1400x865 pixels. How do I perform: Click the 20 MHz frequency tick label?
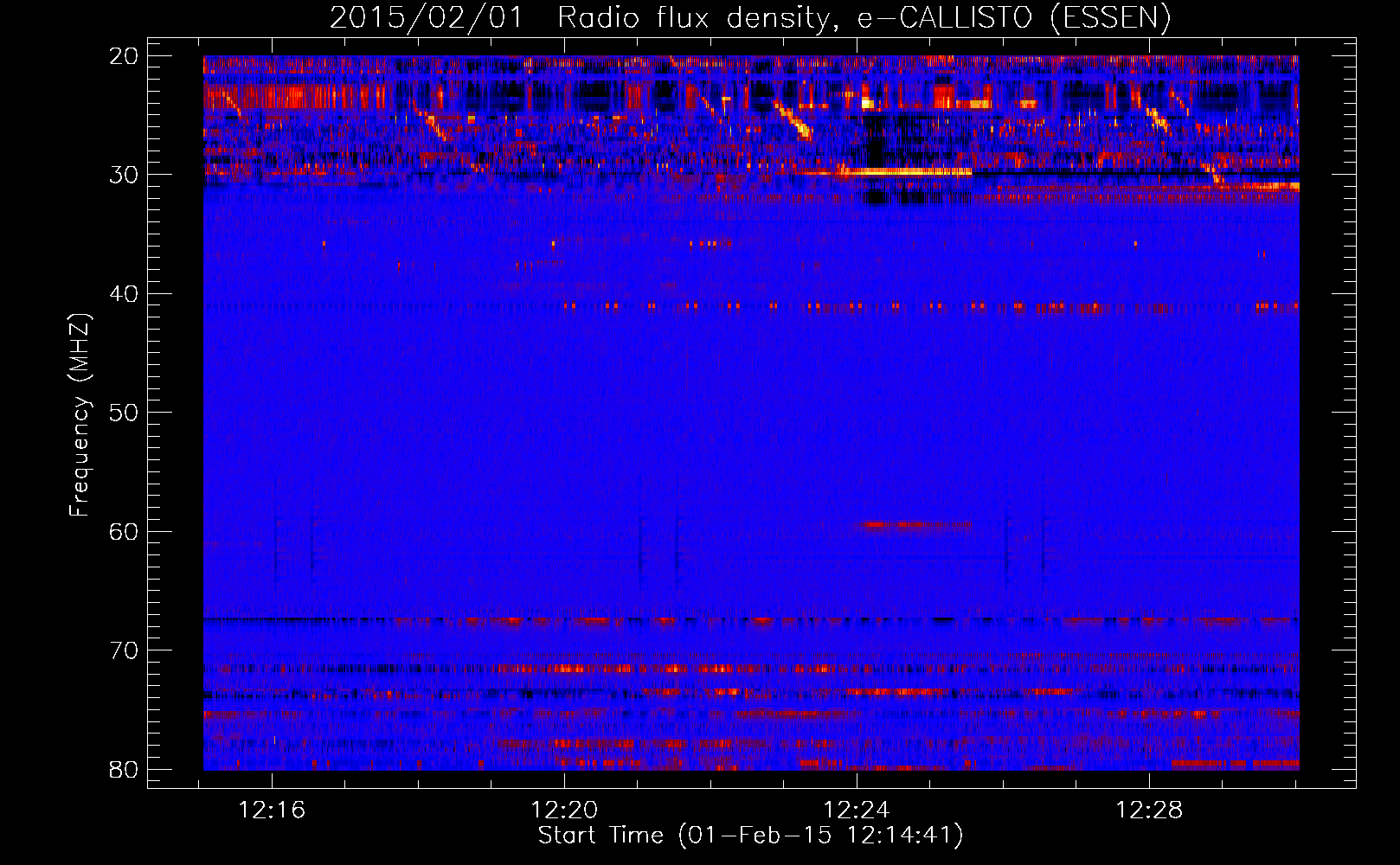(x=124, y=55)
